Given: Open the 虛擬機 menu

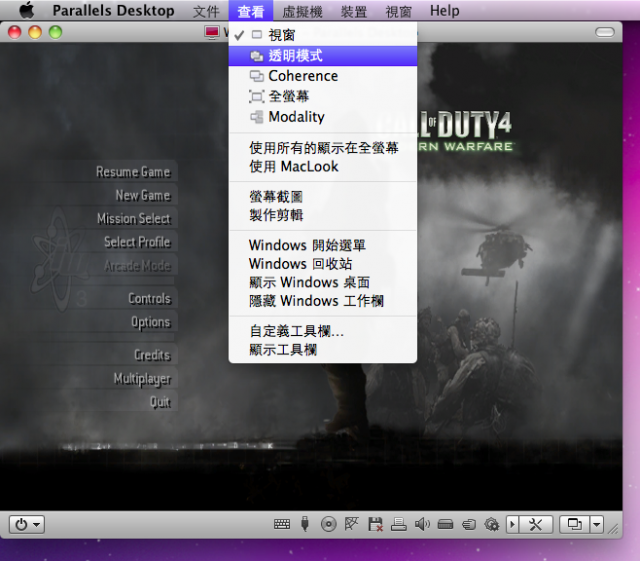Looking at the screenshot, I should pos(302,11).
